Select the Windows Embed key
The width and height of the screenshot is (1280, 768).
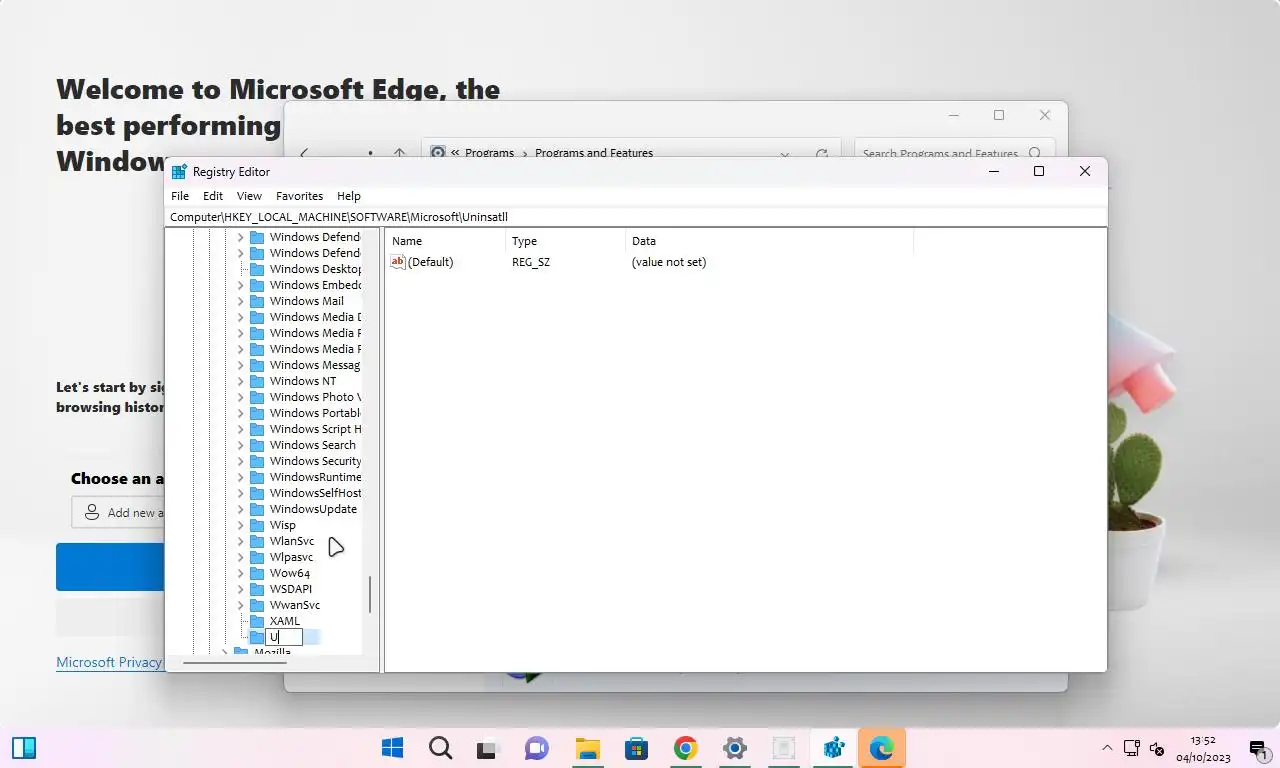pyautogui.click(x=315, y=285)
